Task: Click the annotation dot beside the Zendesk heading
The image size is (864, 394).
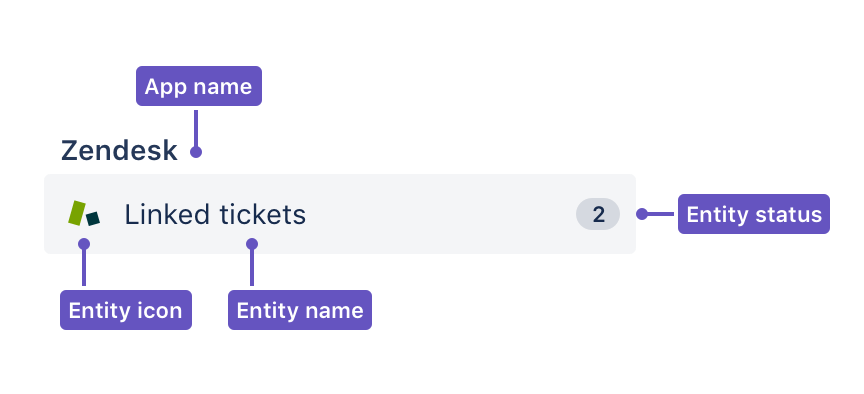Action: tap(196, 152)
